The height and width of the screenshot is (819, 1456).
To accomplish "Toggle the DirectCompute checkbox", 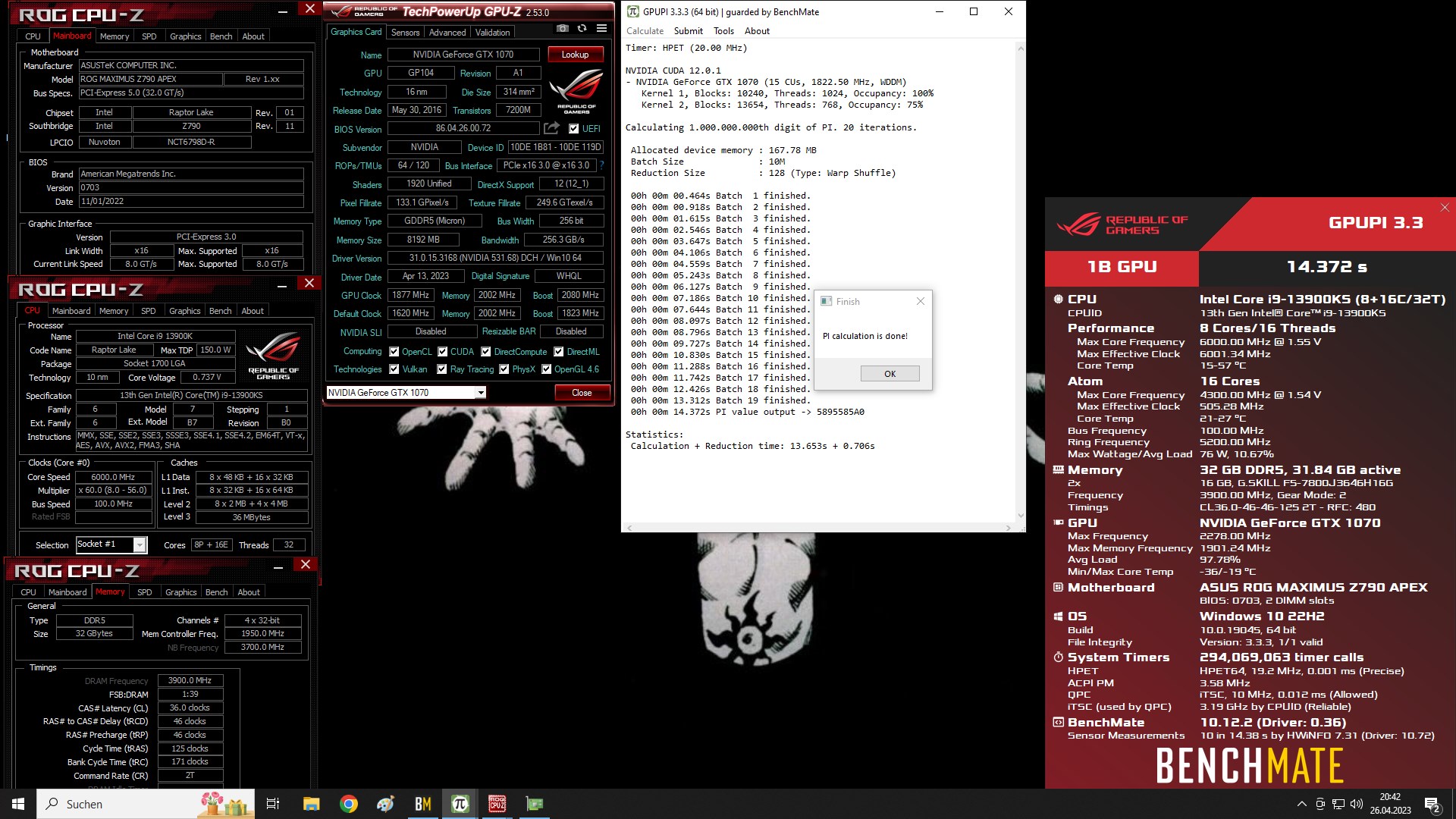I will tap(486, 352).
